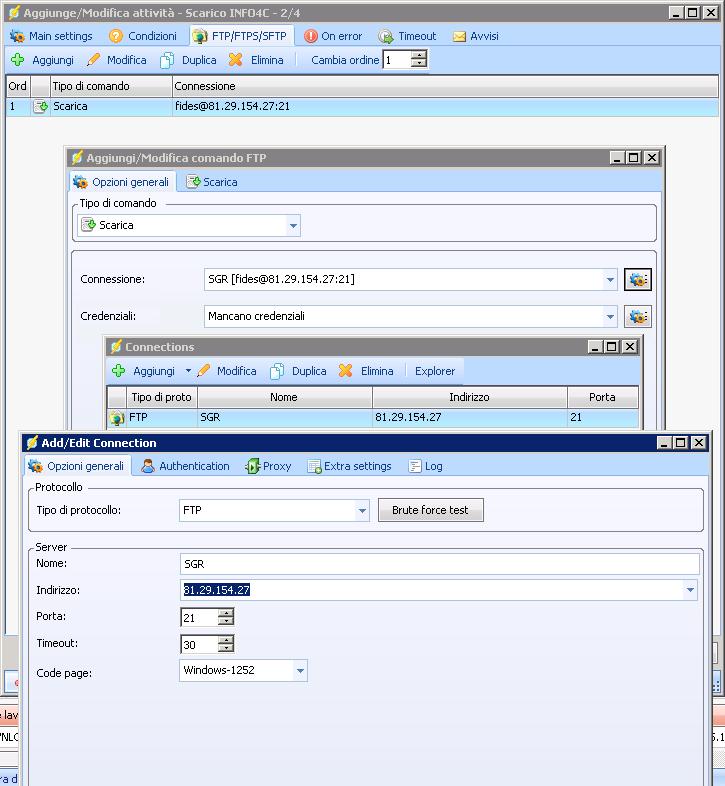The width and height of the screenshot is (725, 786).
Task: Open the Indirizzo address dropdown
Action: [x=689, y=590]
